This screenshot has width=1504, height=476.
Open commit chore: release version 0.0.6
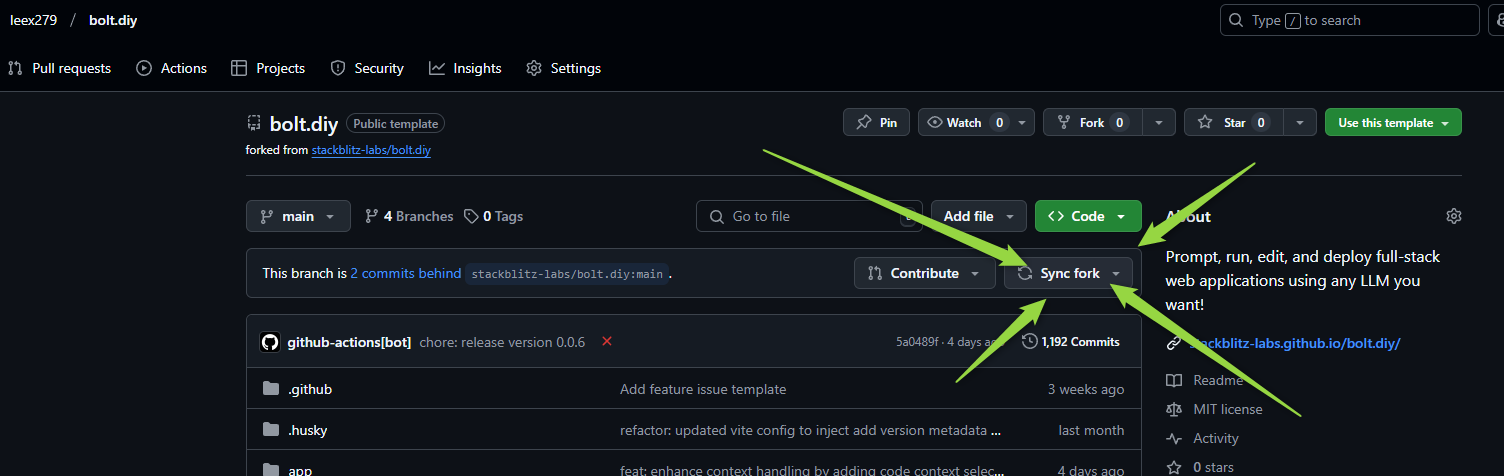point(502,342)
